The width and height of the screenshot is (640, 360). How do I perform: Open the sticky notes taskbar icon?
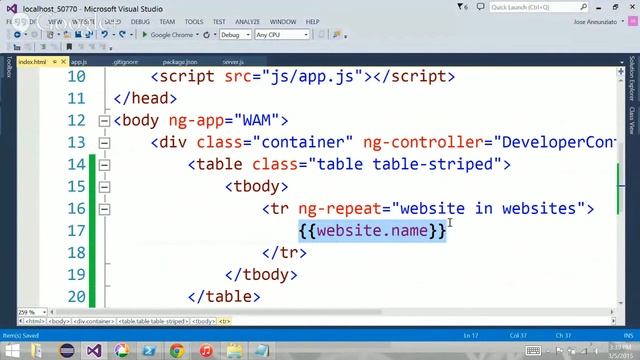(x=262, y=351)
